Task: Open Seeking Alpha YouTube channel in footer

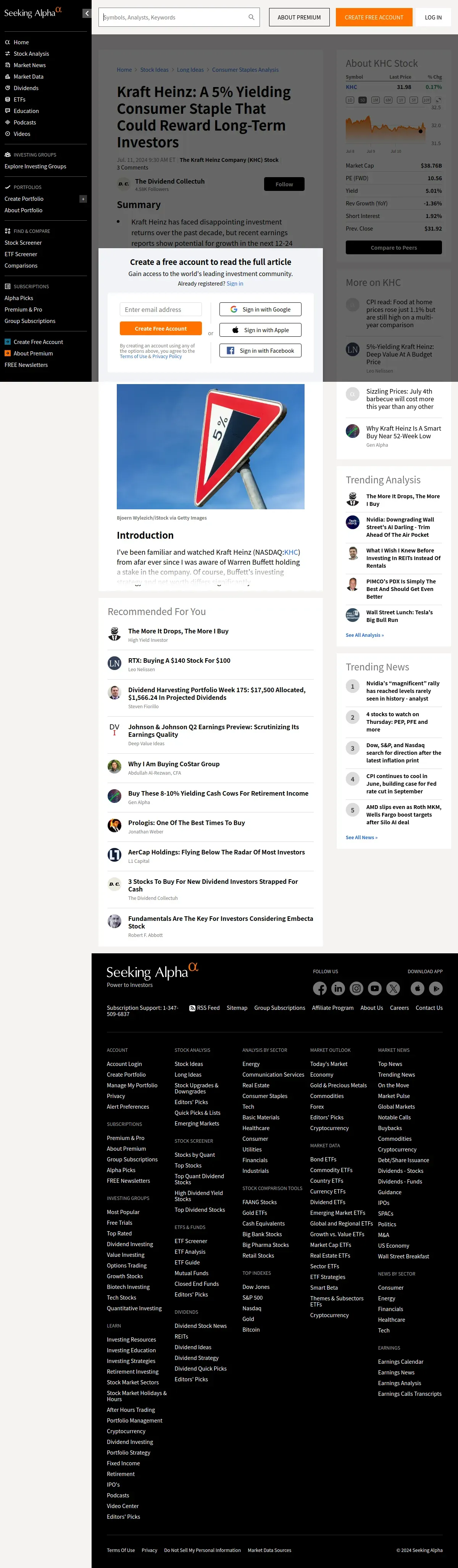Action: 375,988
